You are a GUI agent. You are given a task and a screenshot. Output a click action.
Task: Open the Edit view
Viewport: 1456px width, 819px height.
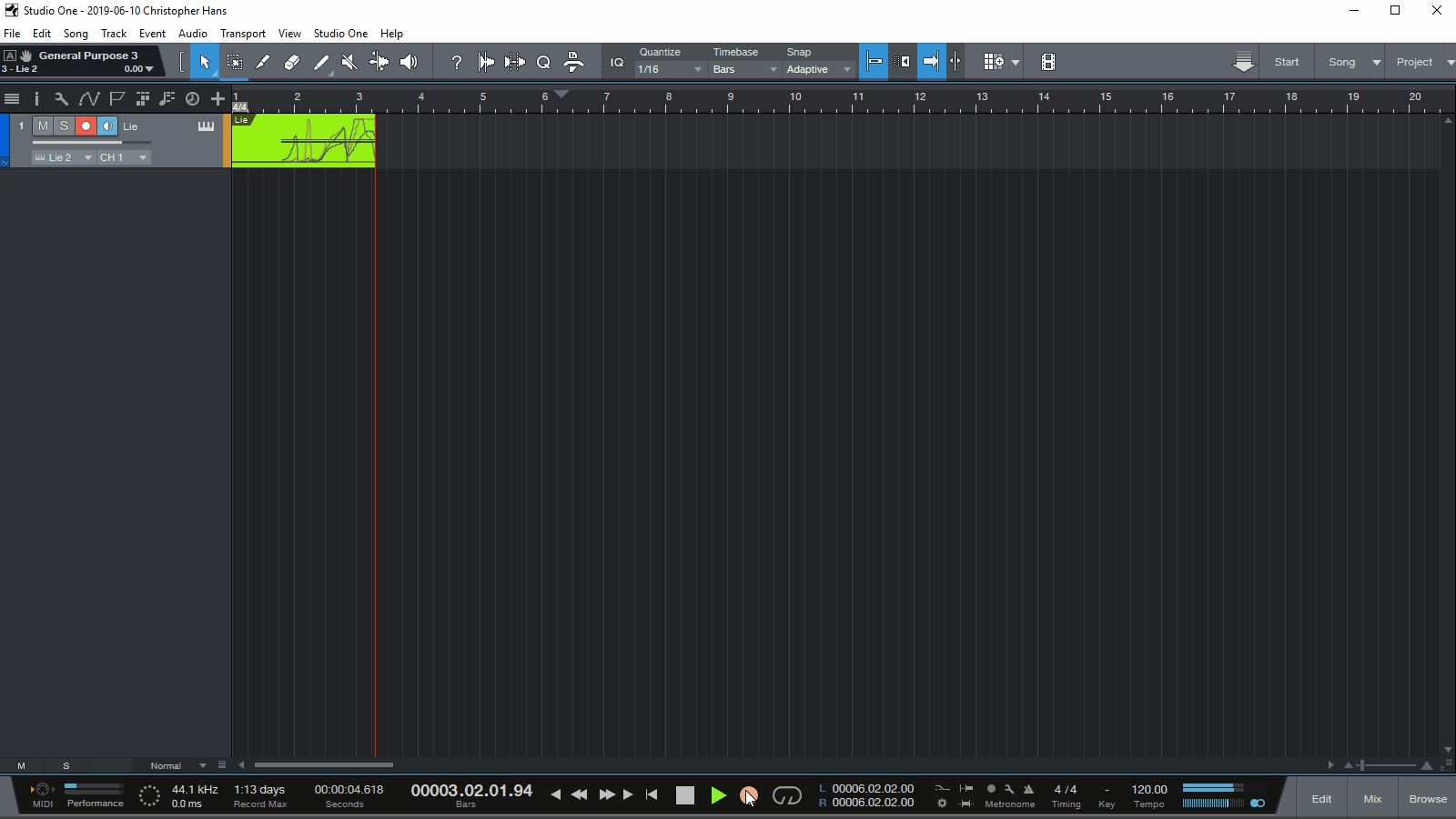(x=1321, y=799)
